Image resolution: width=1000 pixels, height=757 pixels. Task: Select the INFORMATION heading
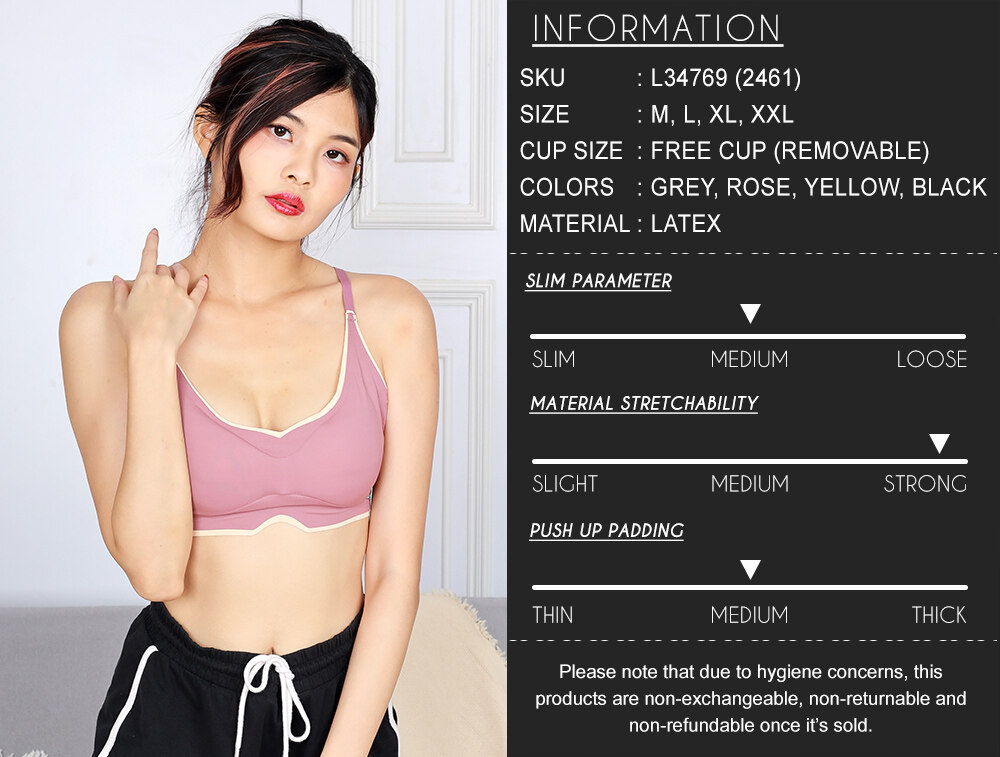click(657, 29)
